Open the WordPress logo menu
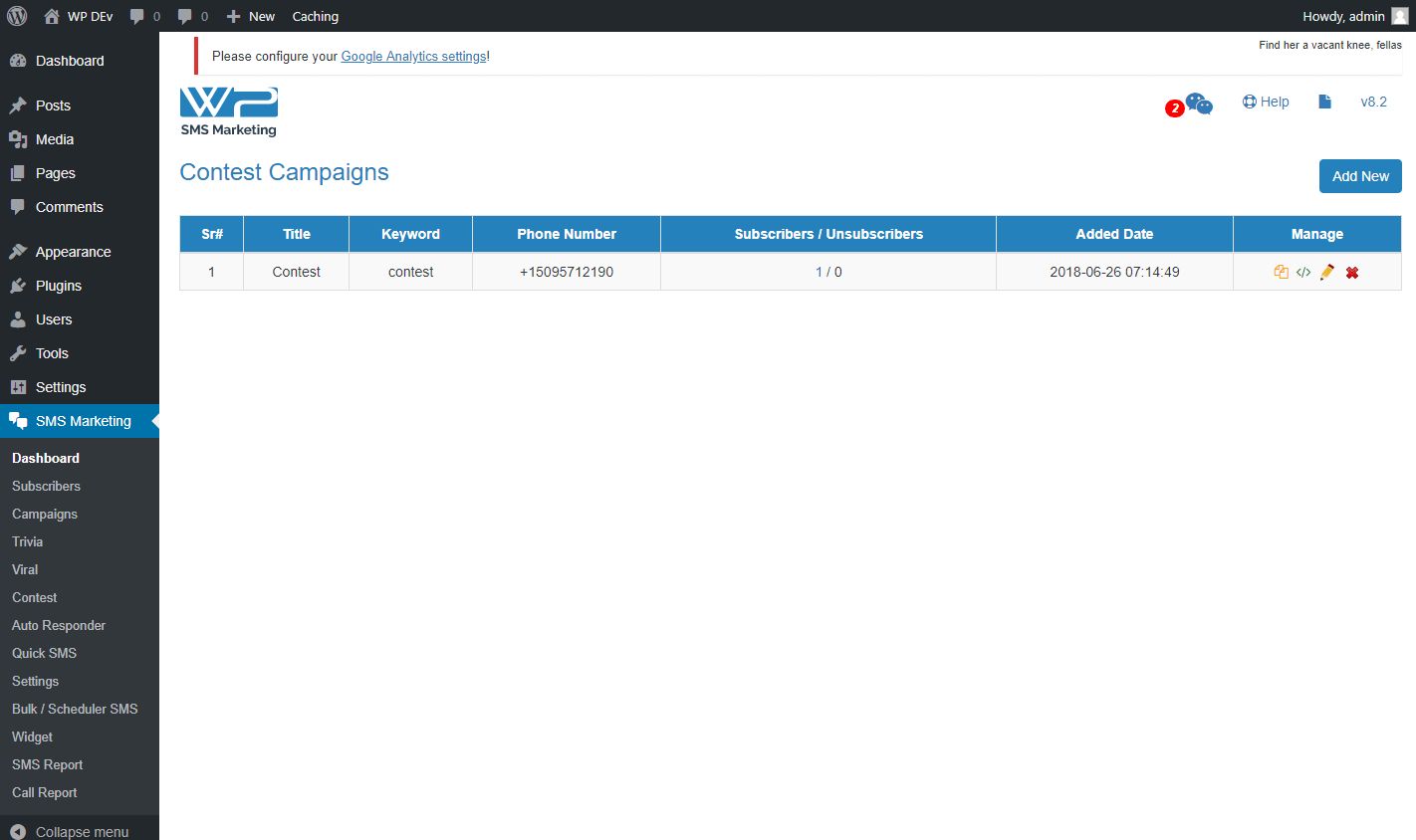This screenshot has width=1416, height=840. coord(17,16)
